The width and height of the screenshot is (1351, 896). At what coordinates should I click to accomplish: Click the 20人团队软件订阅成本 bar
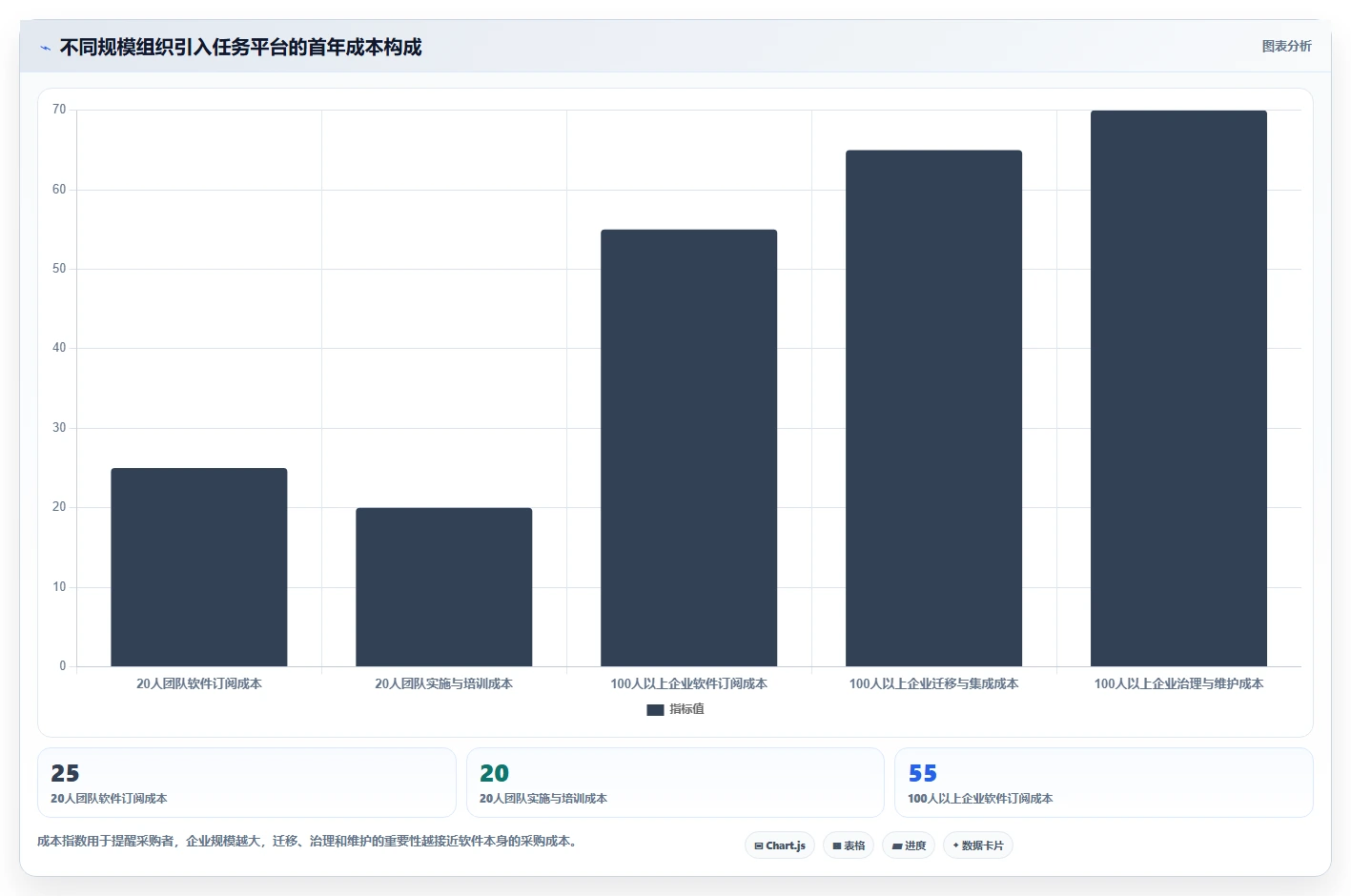198,567
